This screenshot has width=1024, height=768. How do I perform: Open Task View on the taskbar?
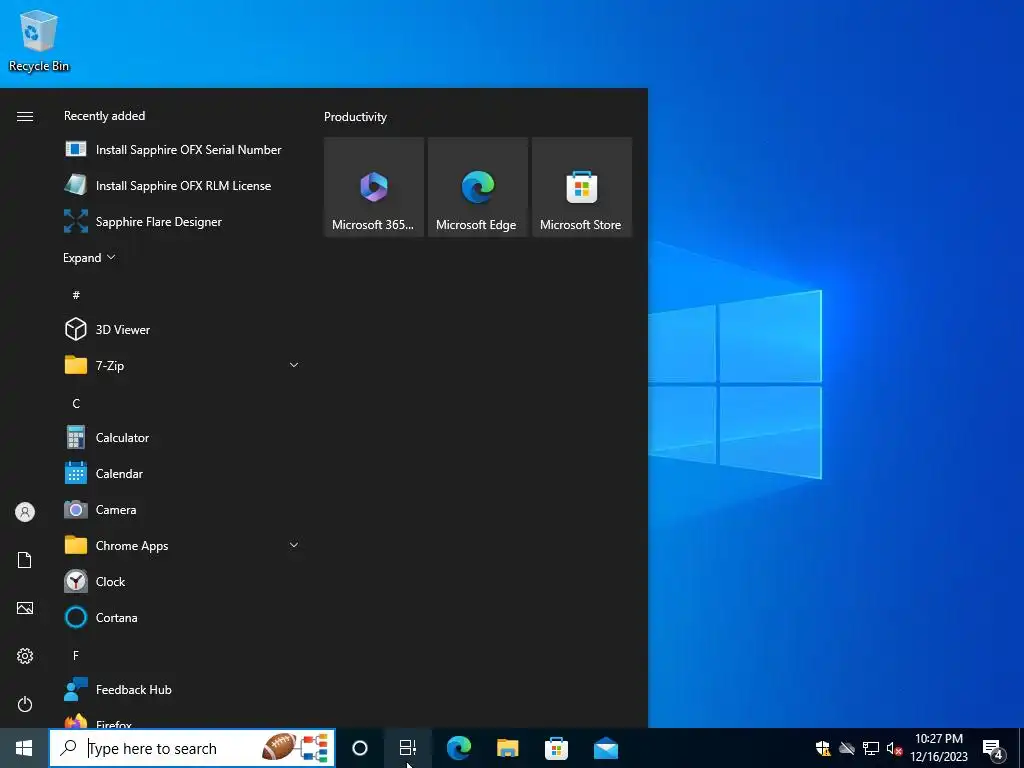408,748
